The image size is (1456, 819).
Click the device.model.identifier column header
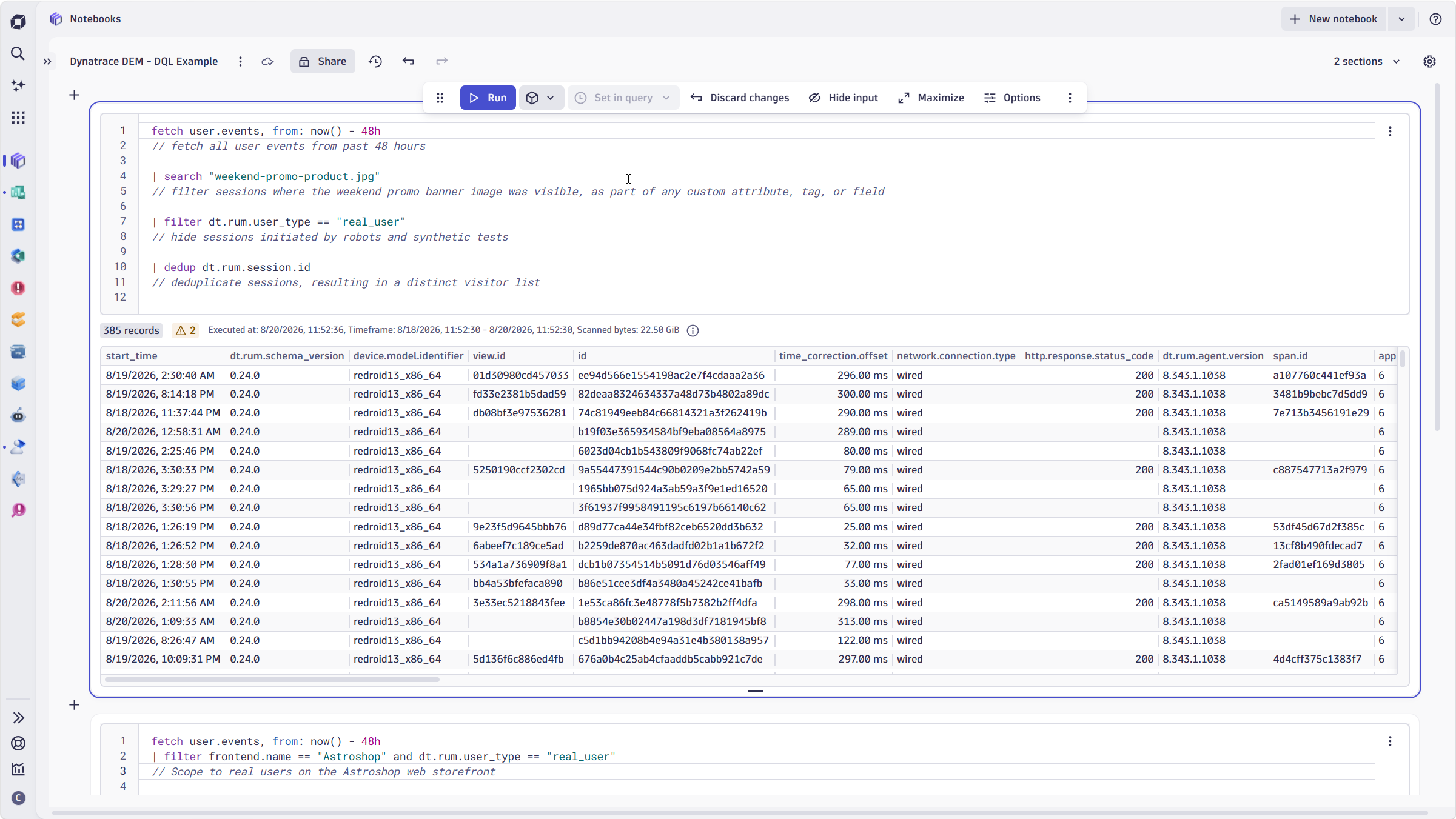coord(408,356)
